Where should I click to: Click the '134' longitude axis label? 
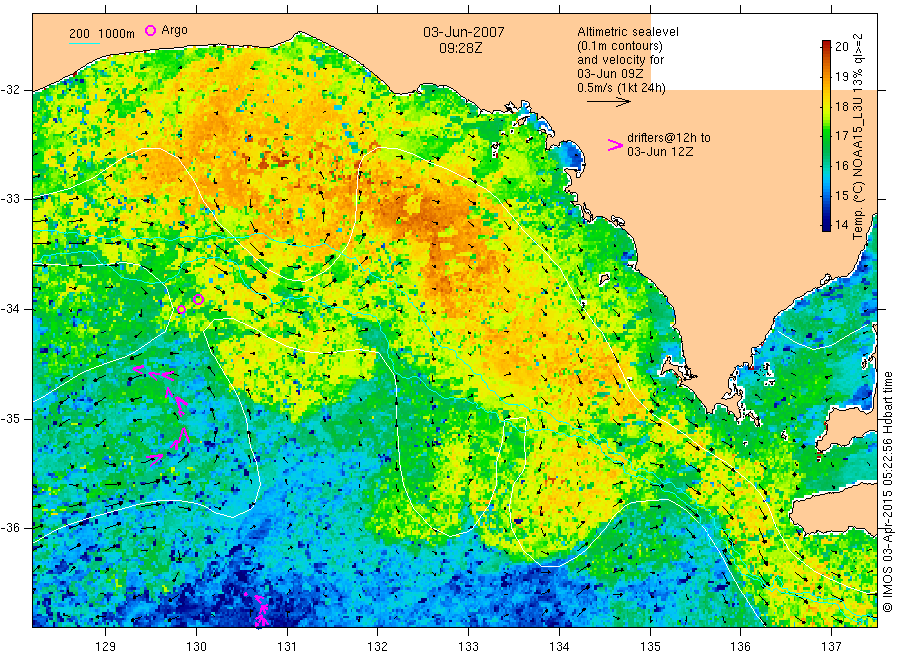pos(559,647)
